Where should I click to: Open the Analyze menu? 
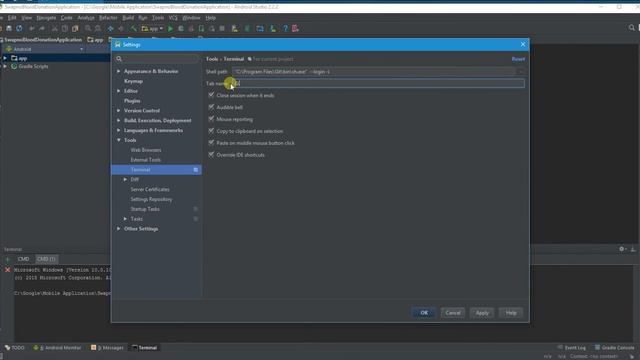(86, 18)
